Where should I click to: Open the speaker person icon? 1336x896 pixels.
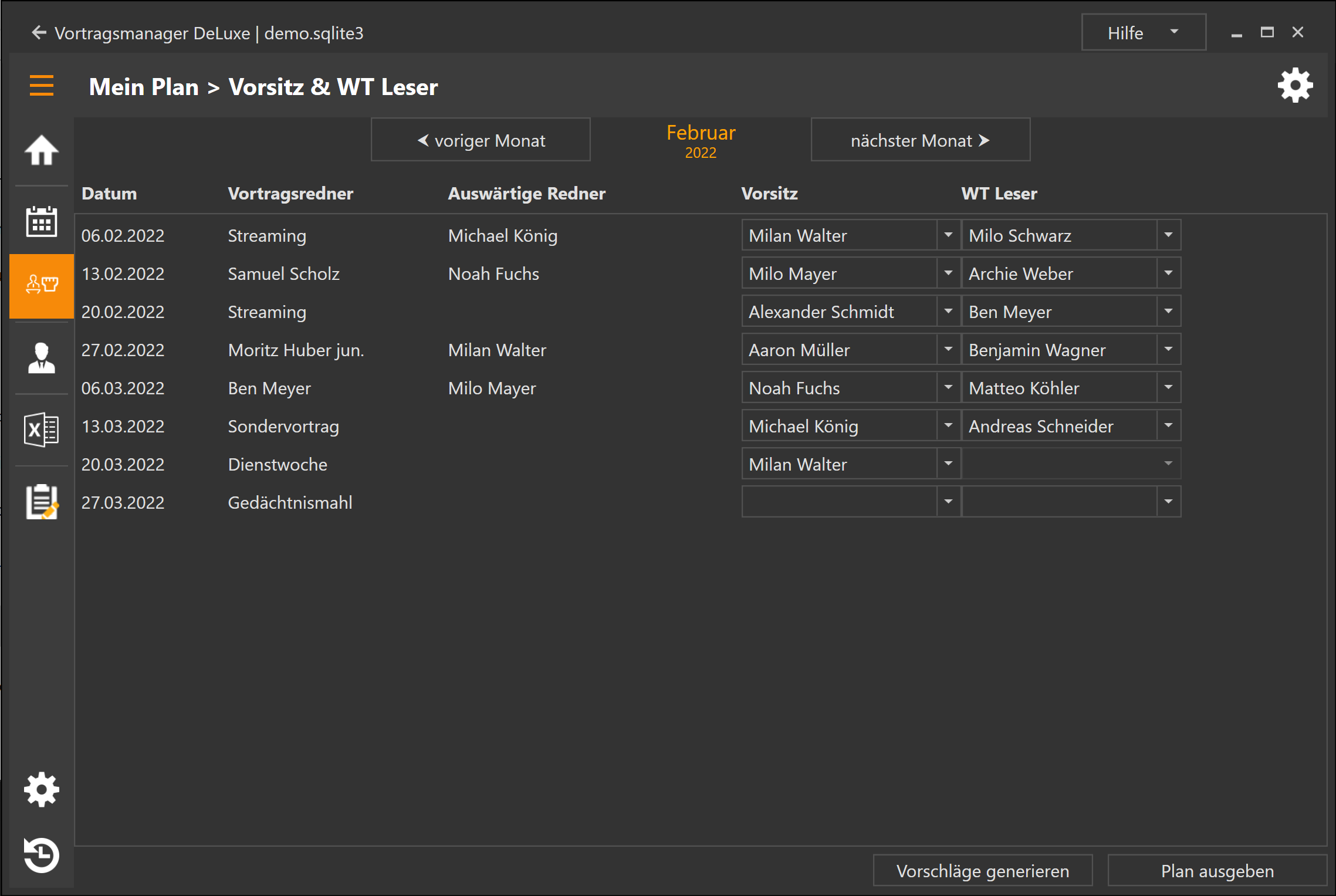tap(41, 358)
